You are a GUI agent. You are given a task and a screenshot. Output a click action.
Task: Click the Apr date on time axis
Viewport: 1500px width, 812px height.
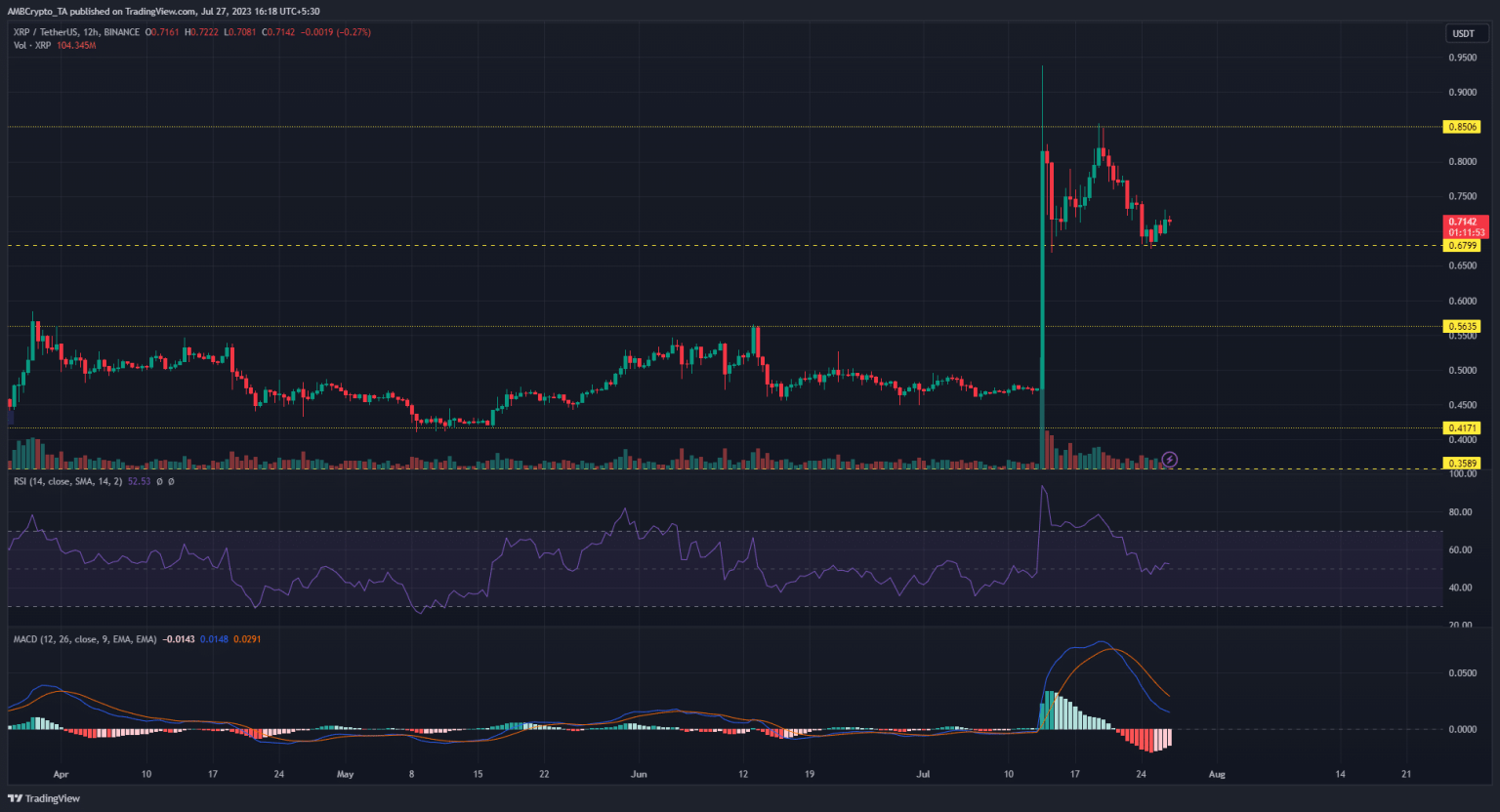(61, 774)
